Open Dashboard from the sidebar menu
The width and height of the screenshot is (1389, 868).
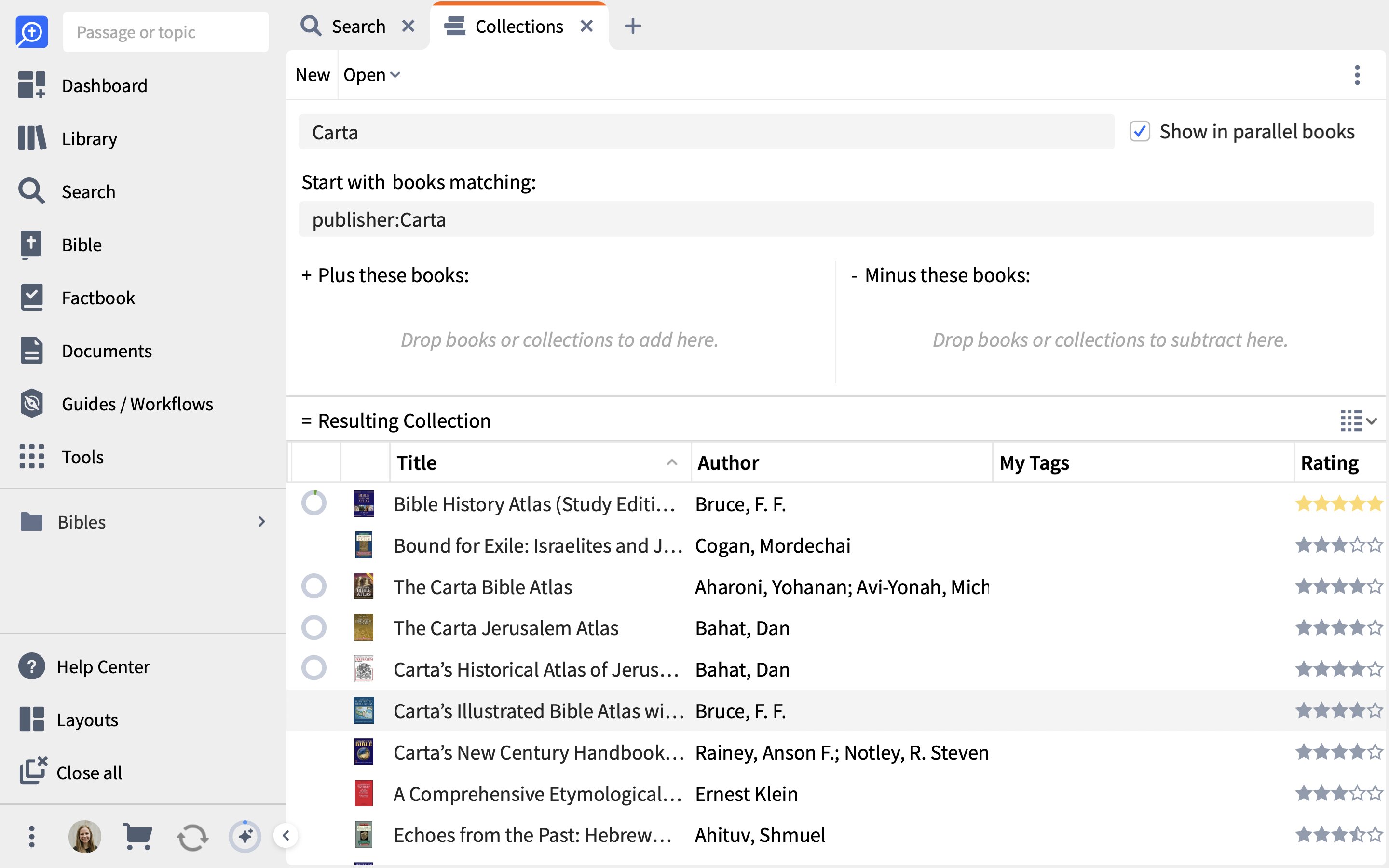click(105, 85)
